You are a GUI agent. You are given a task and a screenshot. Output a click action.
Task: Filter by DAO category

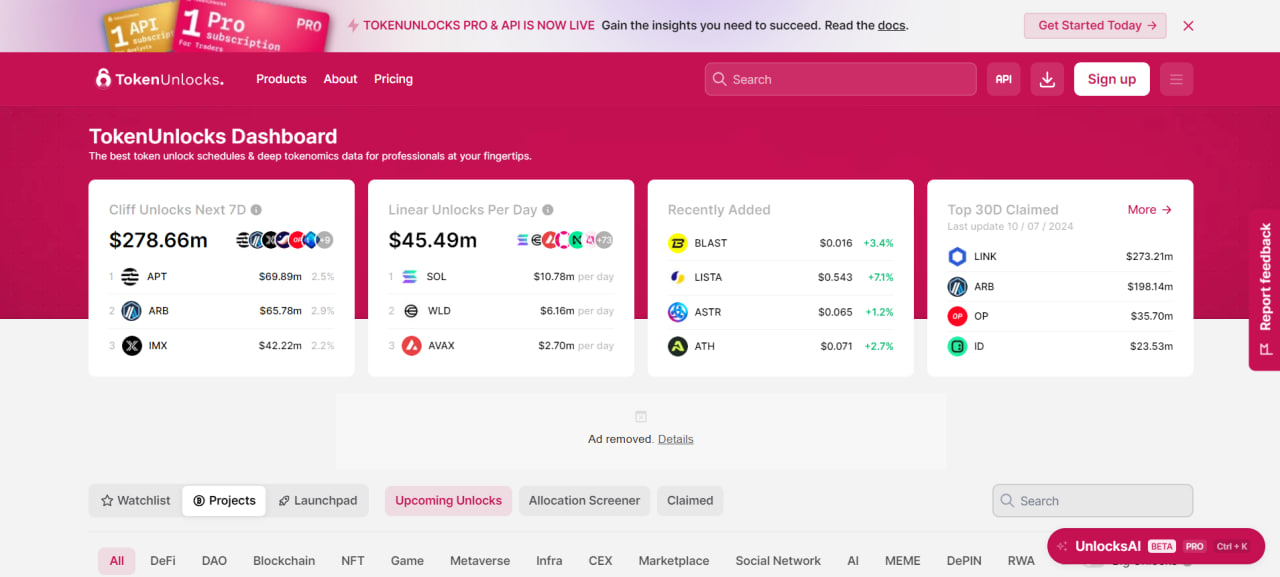tap(214, 561)
